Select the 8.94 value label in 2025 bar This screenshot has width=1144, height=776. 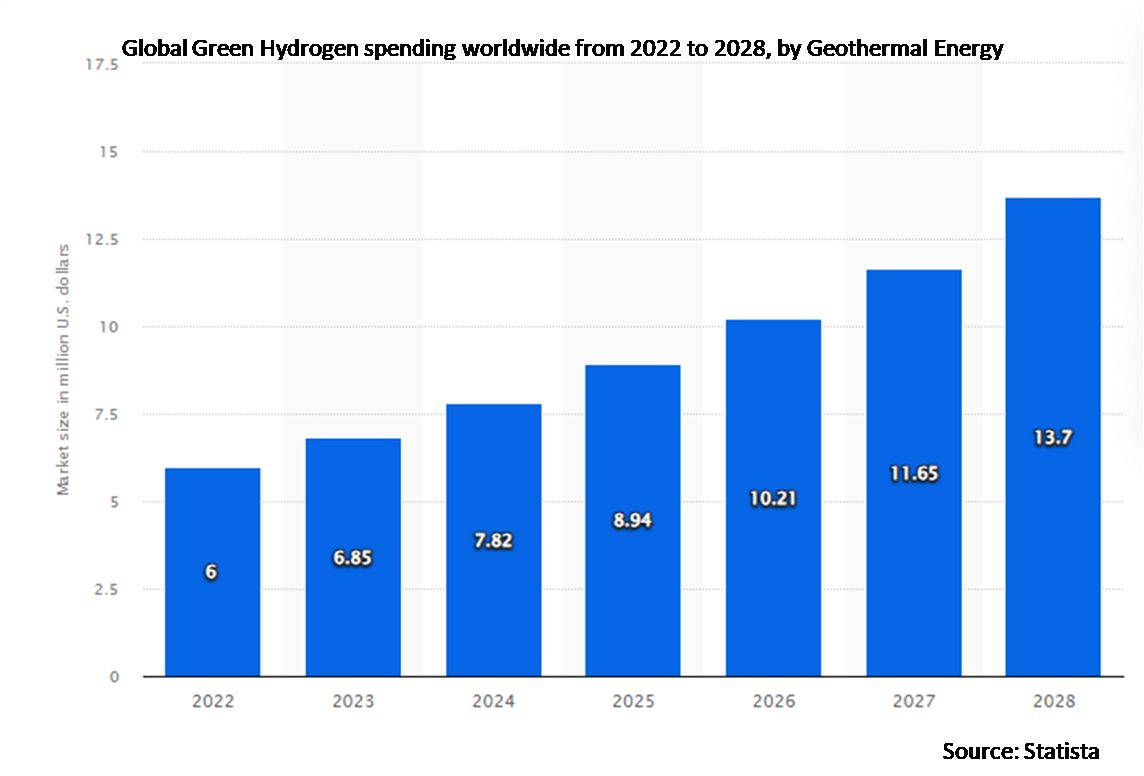[633, 520]
